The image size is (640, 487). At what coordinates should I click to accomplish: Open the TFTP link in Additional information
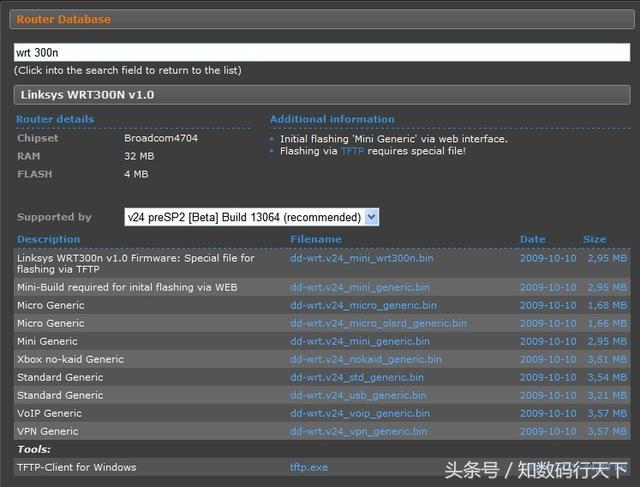click(352, 151)
